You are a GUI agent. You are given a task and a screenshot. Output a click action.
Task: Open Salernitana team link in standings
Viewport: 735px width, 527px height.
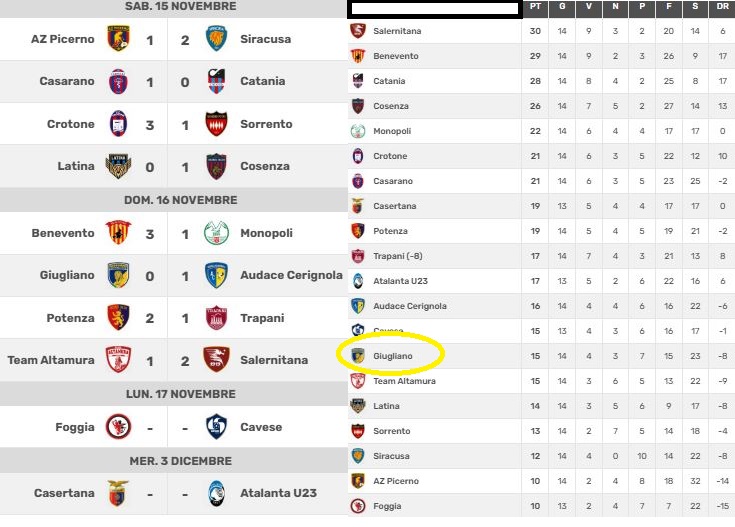click(397, 31)
